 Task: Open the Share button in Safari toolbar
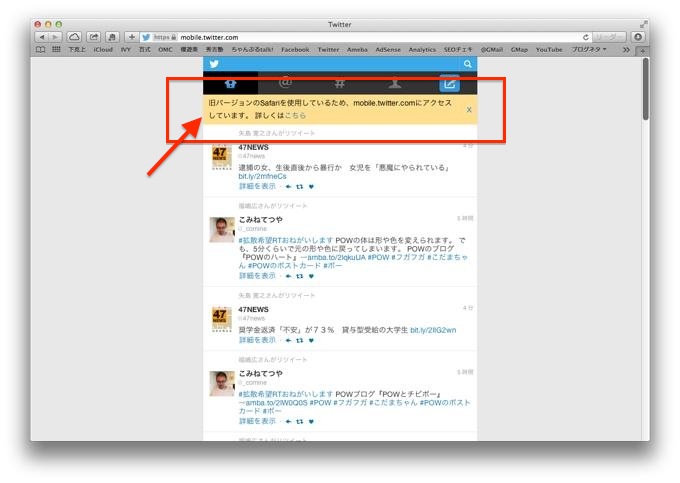tap(93, 37)
